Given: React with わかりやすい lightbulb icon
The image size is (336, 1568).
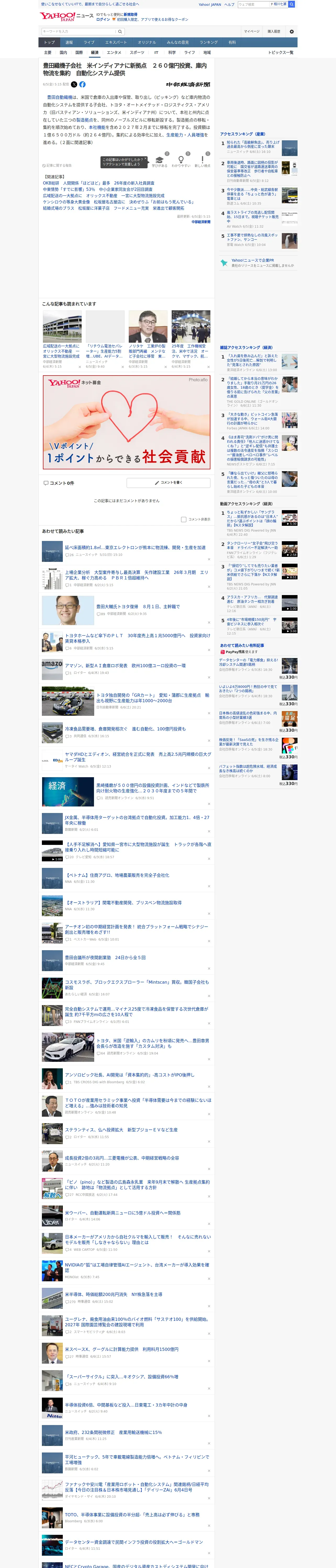Looking at the screenshot, I should (x=181, y=159).
